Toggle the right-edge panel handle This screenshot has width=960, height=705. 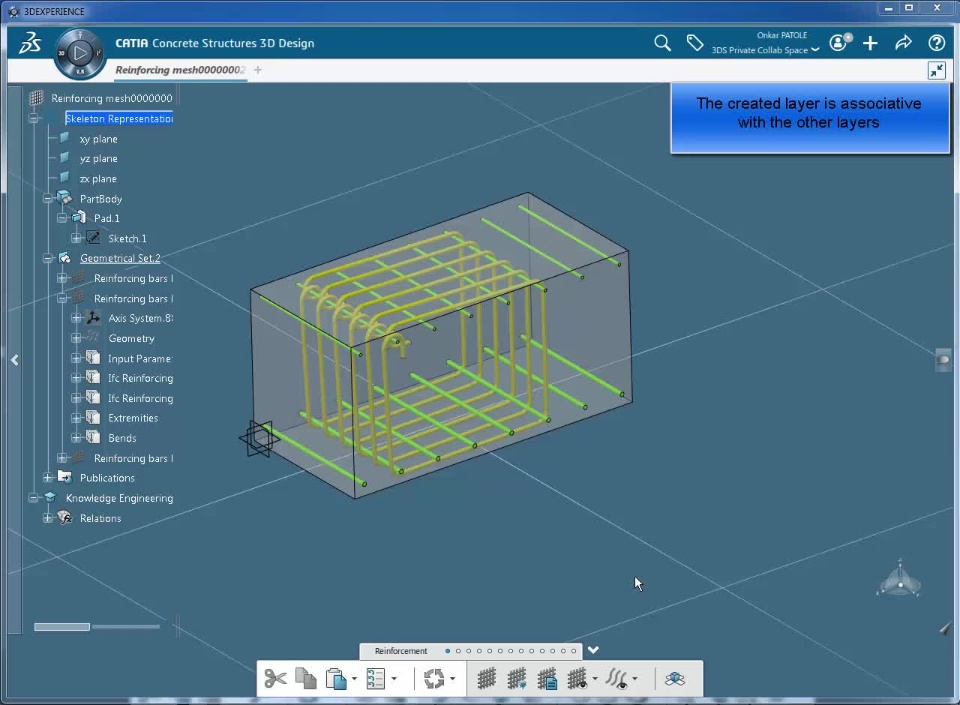tap(943, 360)
